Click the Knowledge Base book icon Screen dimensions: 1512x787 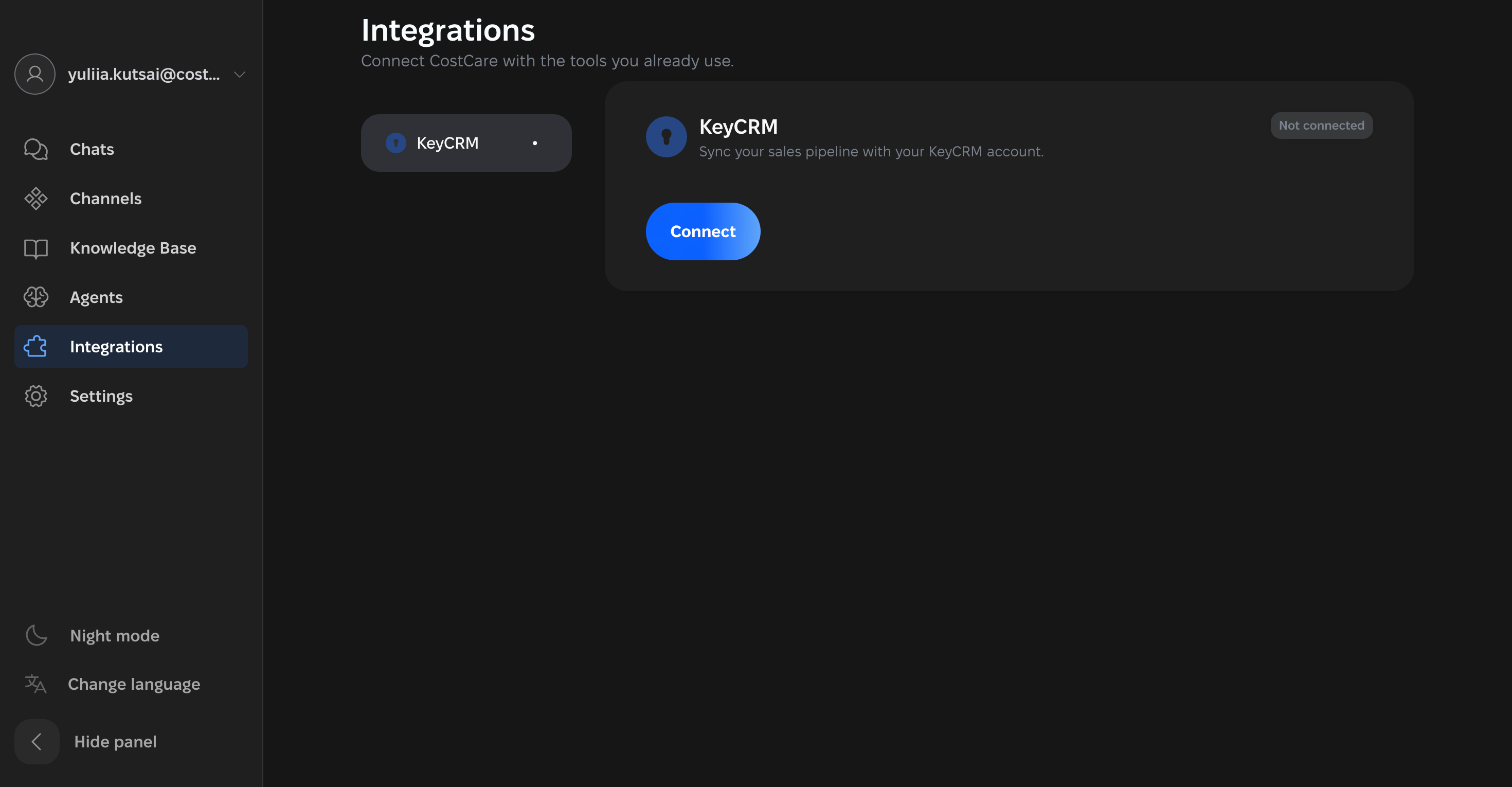coord(36,248)
